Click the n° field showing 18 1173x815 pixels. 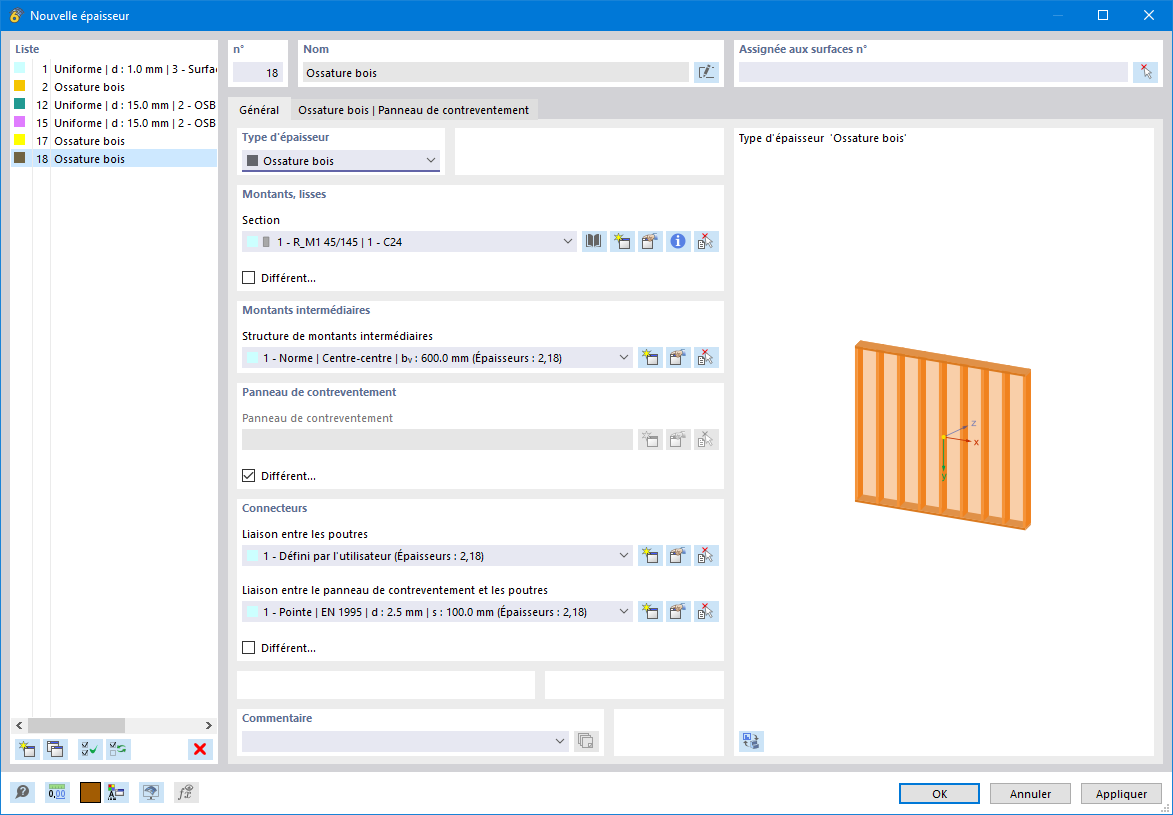pos(258,73)
